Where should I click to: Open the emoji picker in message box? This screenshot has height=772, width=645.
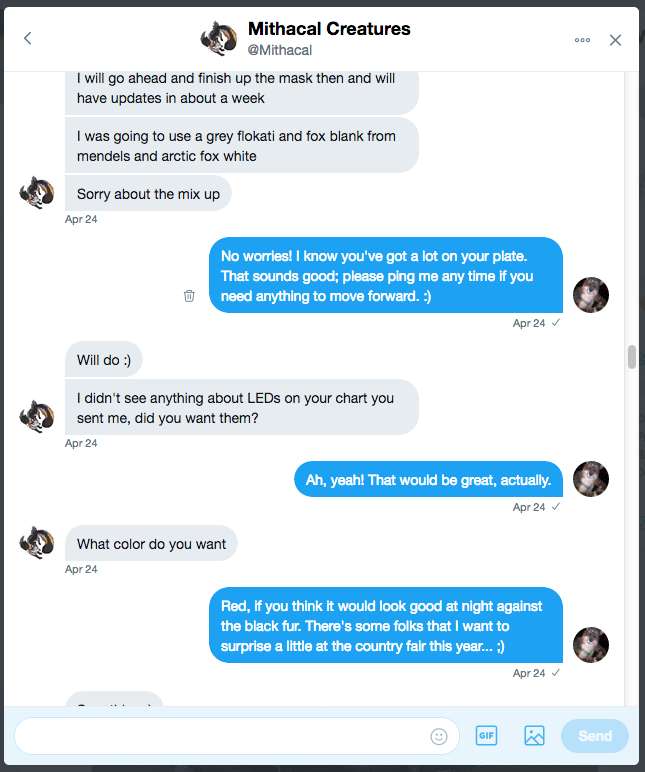(x=439, y=736)
